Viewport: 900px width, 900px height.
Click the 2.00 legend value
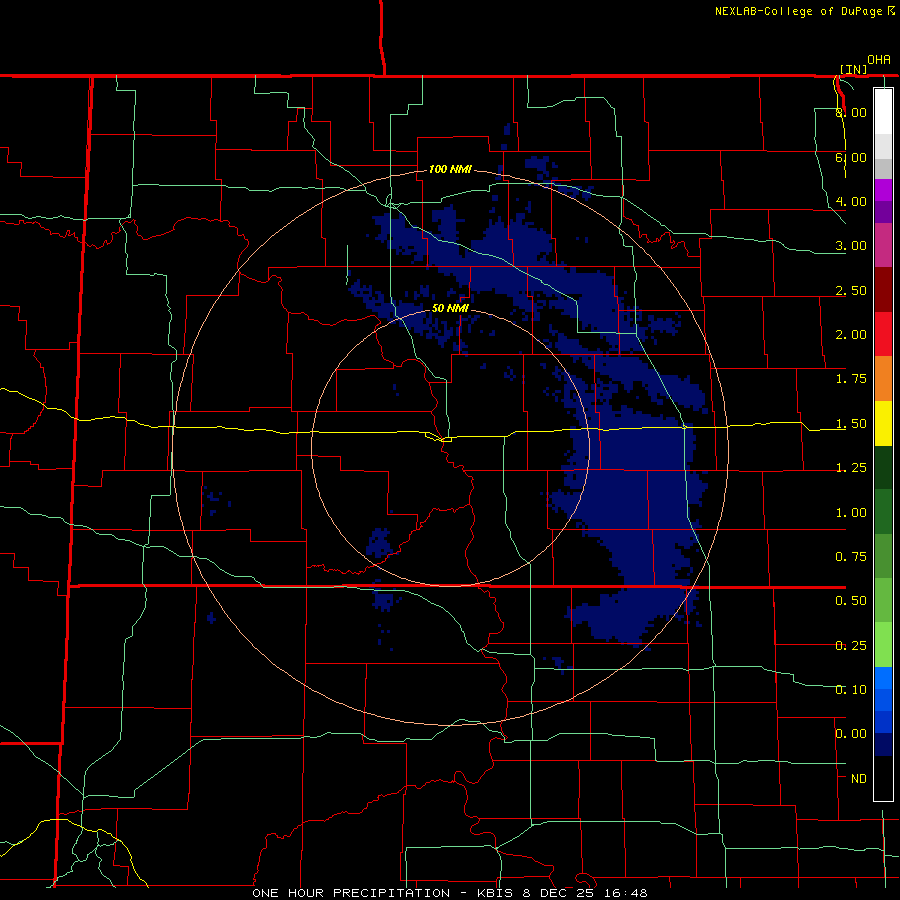click(851, 335)
